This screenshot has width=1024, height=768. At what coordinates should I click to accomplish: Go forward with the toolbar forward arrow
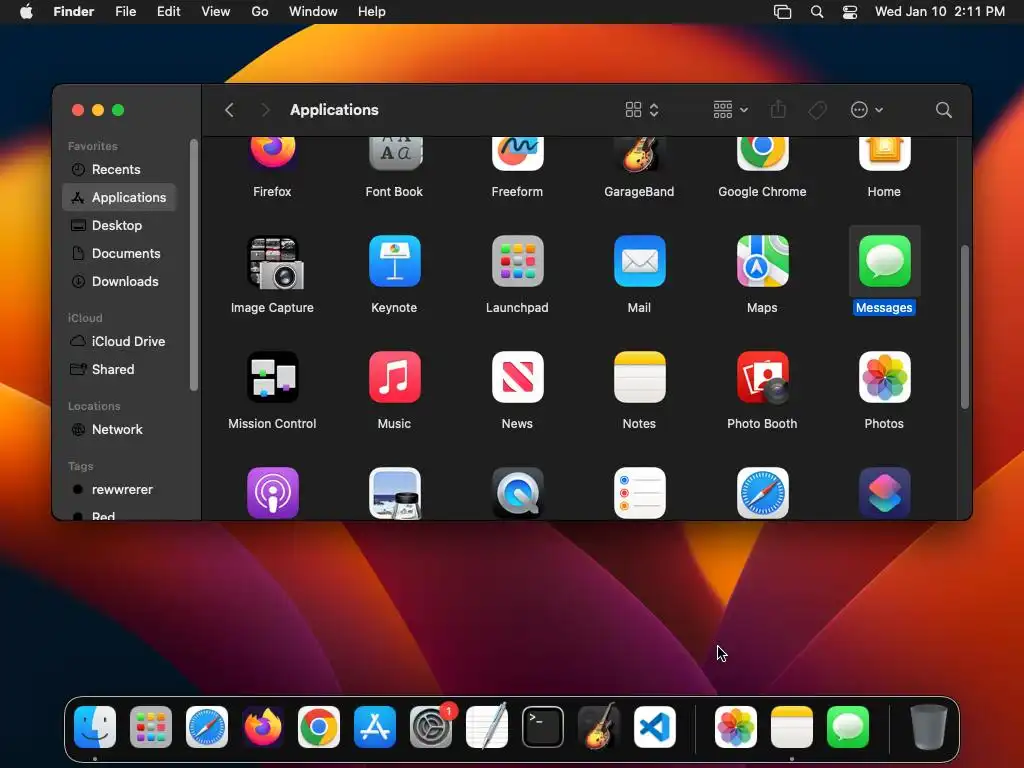[264, 110]
